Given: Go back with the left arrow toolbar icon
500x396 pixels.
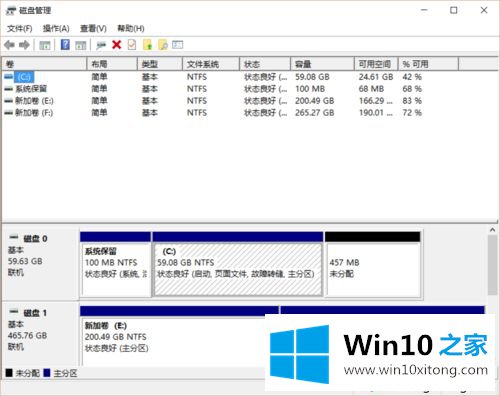Looking at the screenshot, I should click(x=9, y=45).
